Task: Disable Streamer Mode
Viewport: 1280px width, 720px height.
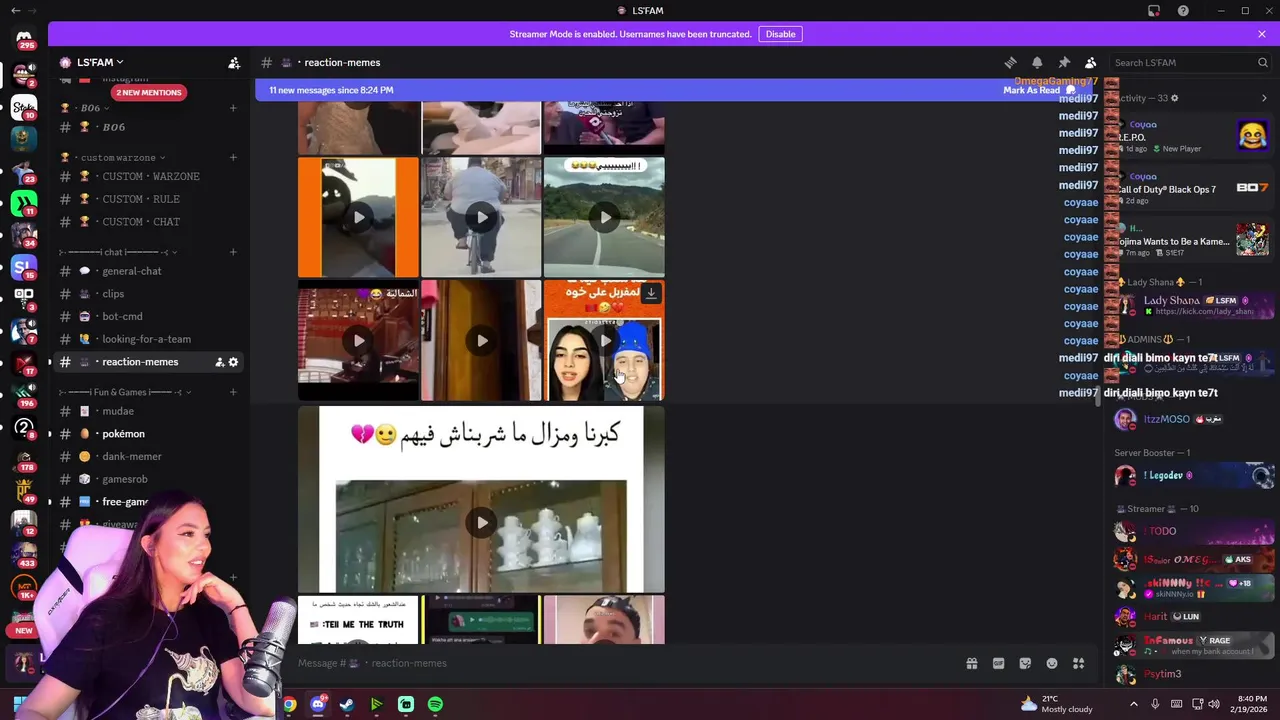Action: click(x=780, y=34)
